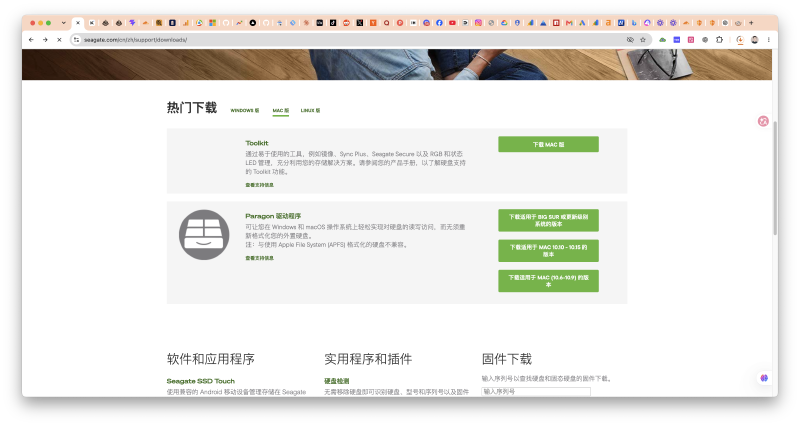800x426 pixels.
Task: Click the 下载 MAC 版 Toolkit button
Action: (x=548, y=144)
